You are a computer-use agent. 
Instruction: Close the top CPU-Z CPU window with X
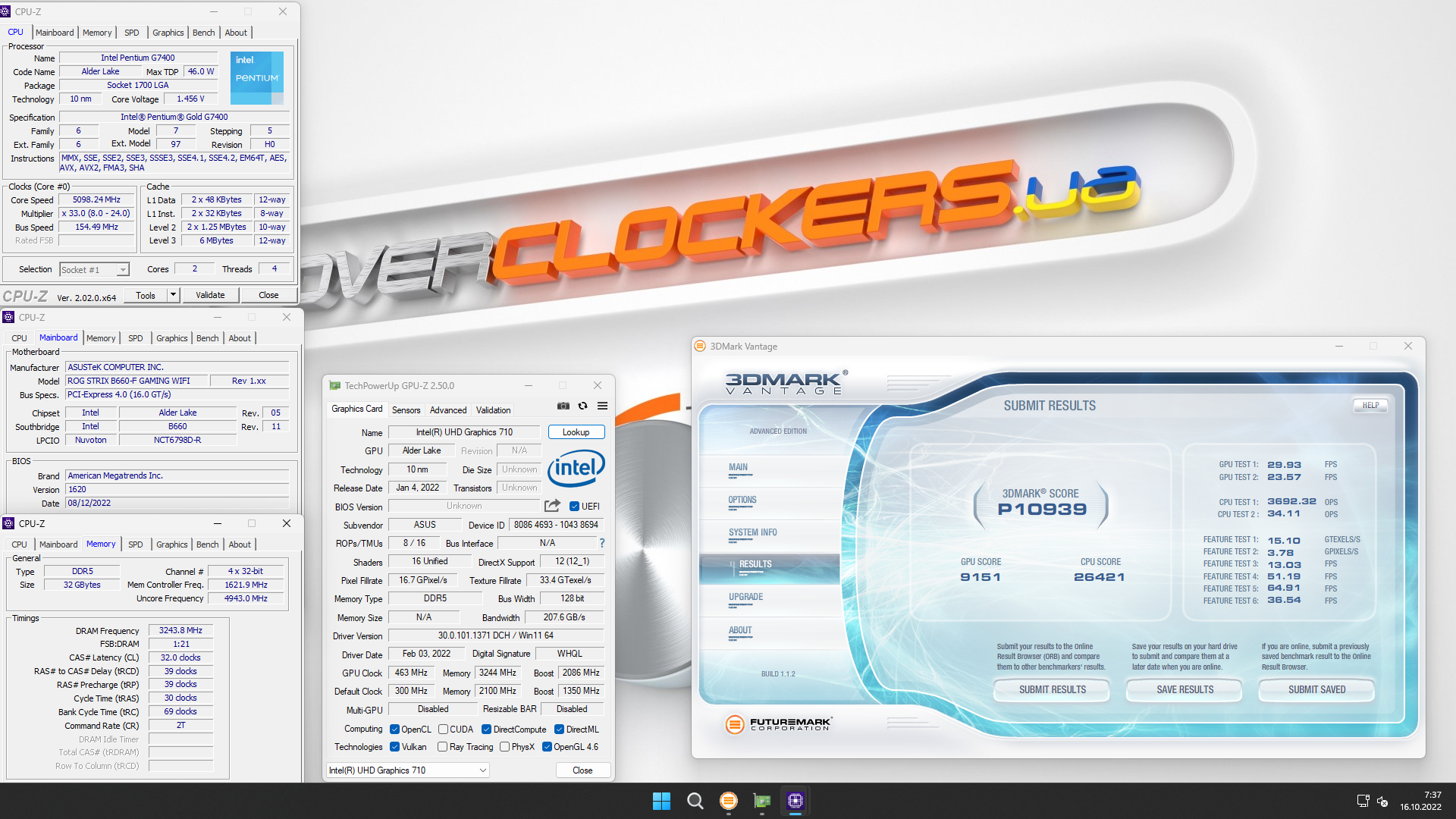point(283,11)
